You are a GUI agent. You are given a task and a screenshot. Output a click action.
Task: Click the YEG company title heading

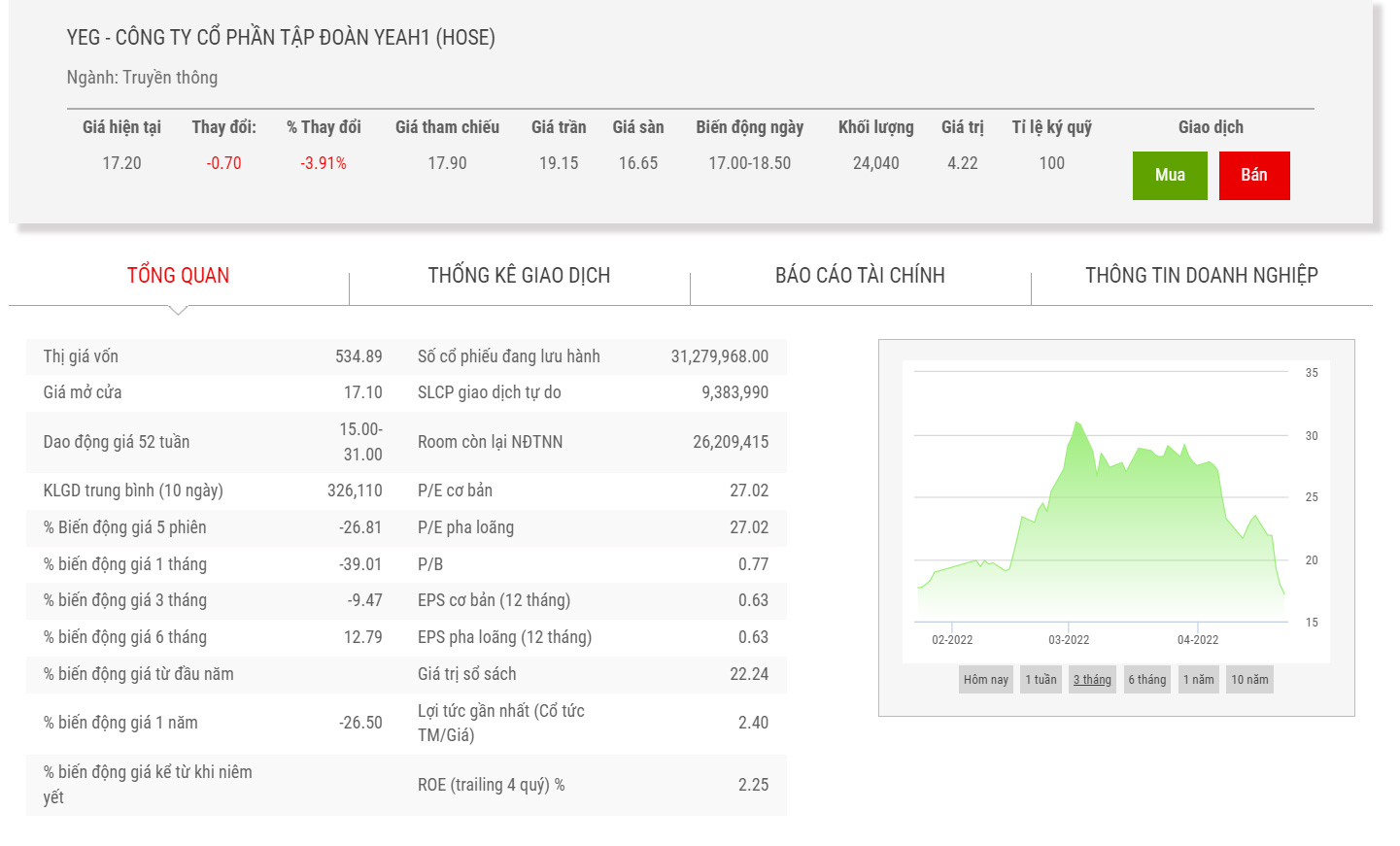[x=281, y=38]
